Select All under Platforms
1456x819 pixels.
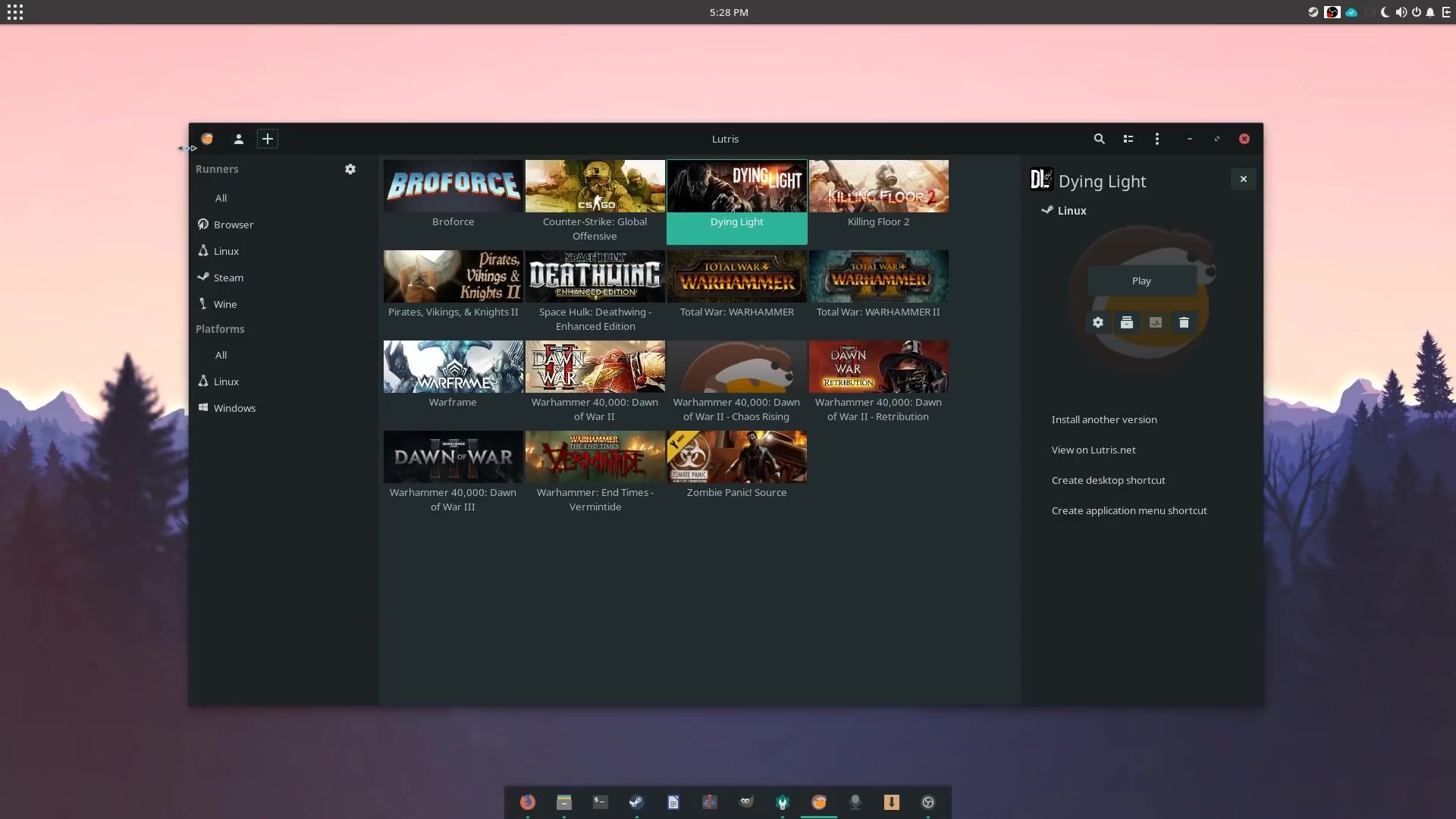coord(221,355)
